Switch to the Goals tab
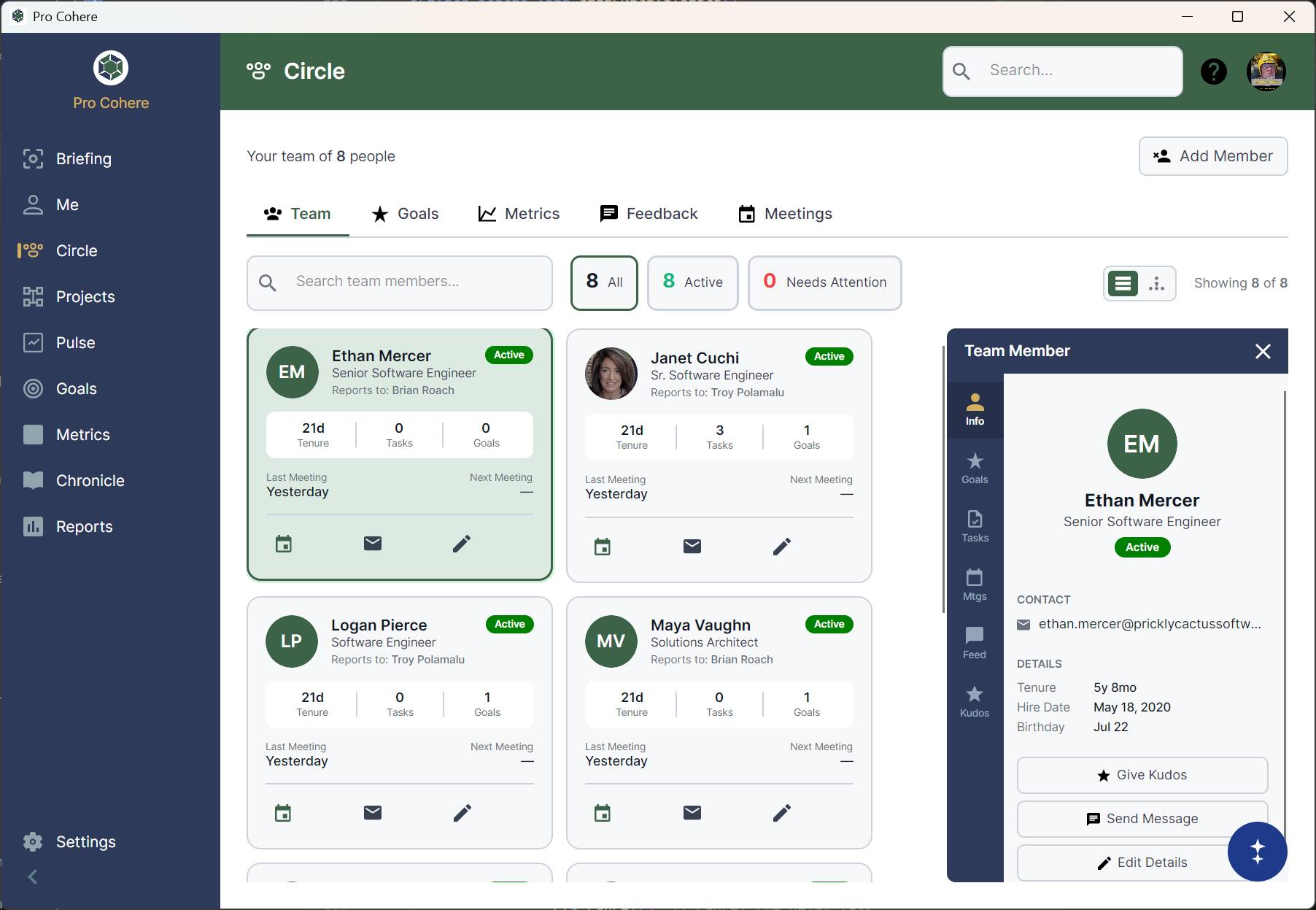1316x910 pixels. point(405,213)
